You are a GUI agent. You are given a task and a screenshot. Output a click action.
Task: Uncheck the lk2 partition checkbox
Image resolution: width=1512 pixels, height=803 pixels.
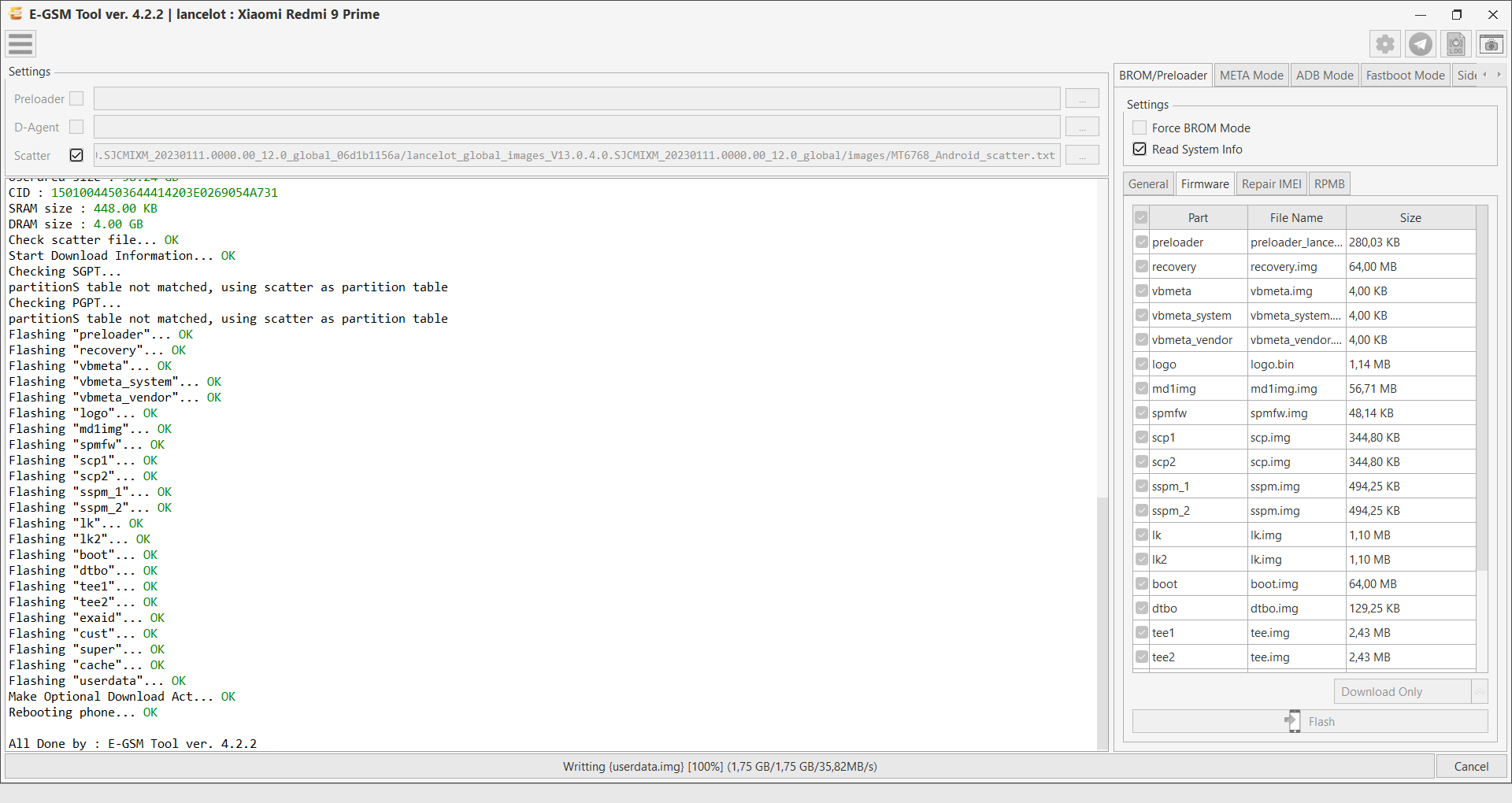coord(1142,559)
